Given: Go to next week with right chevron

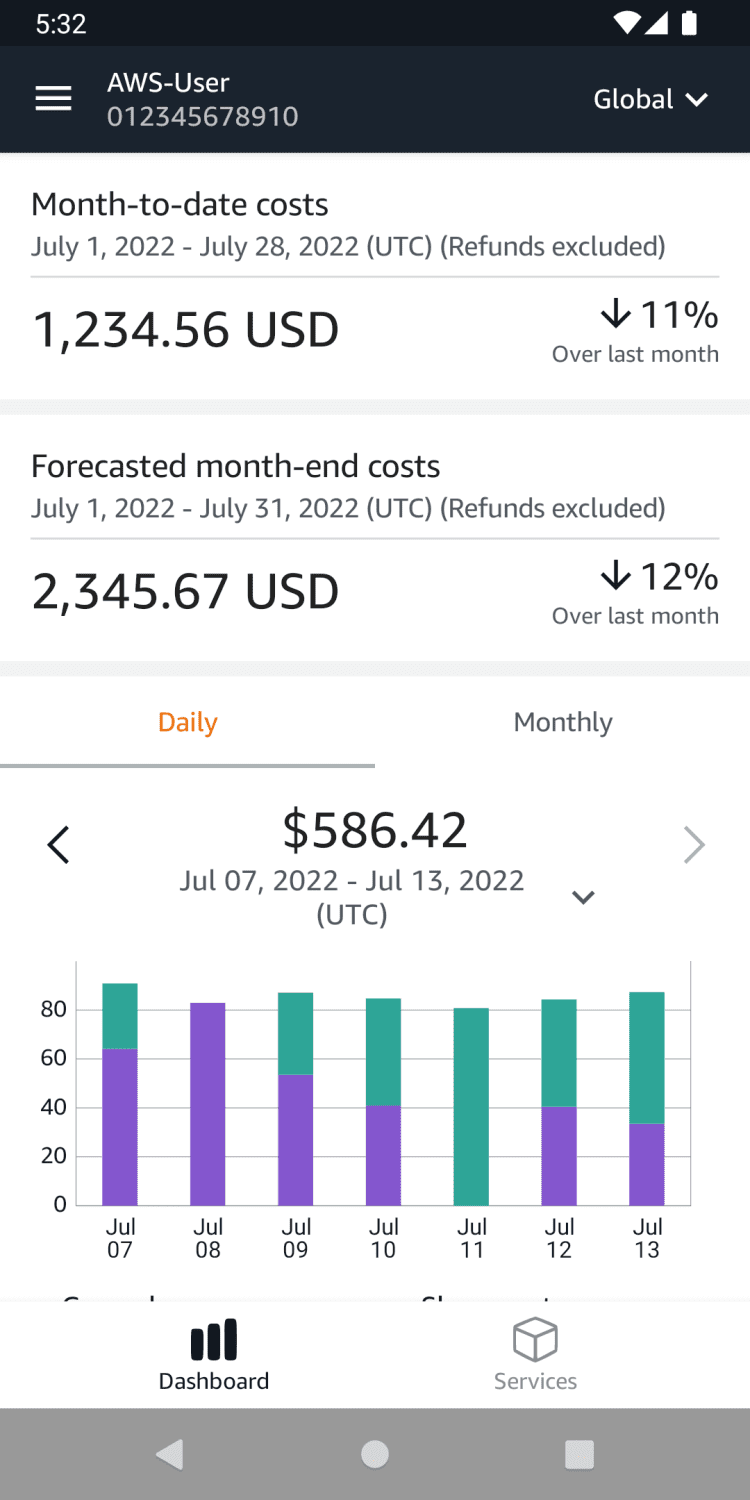Looking at the screenshot, I should [x=694, y=845].
